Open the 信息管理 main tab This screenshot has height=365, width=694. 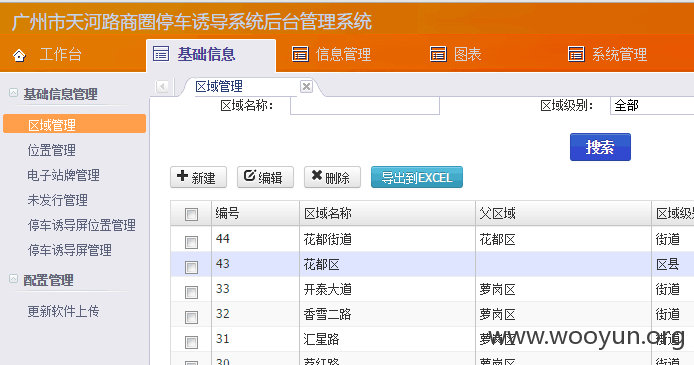(343, 54)
